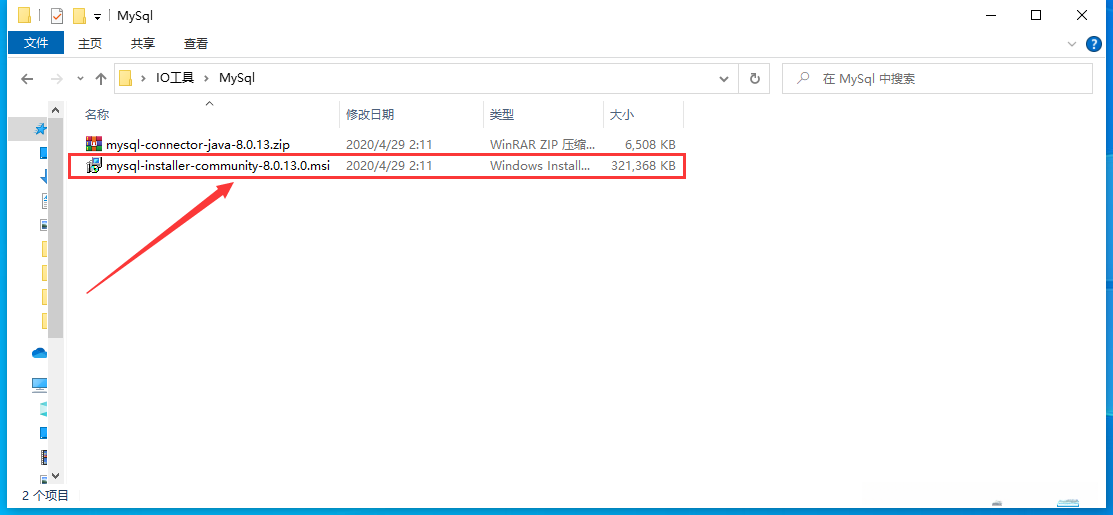
Task: Click the New Folder quick access toolbar icon
Action: (79, 15)
